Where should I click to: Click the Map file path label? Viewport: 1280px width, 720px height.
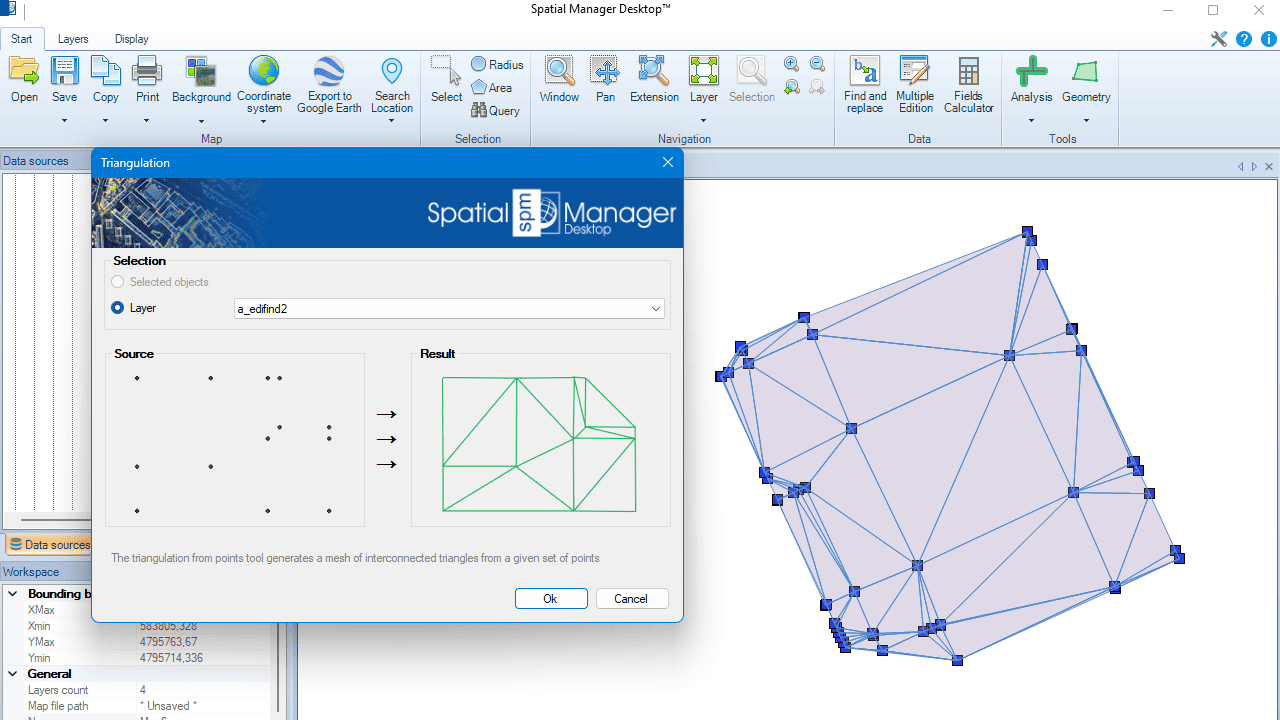[x=58, y=706]
